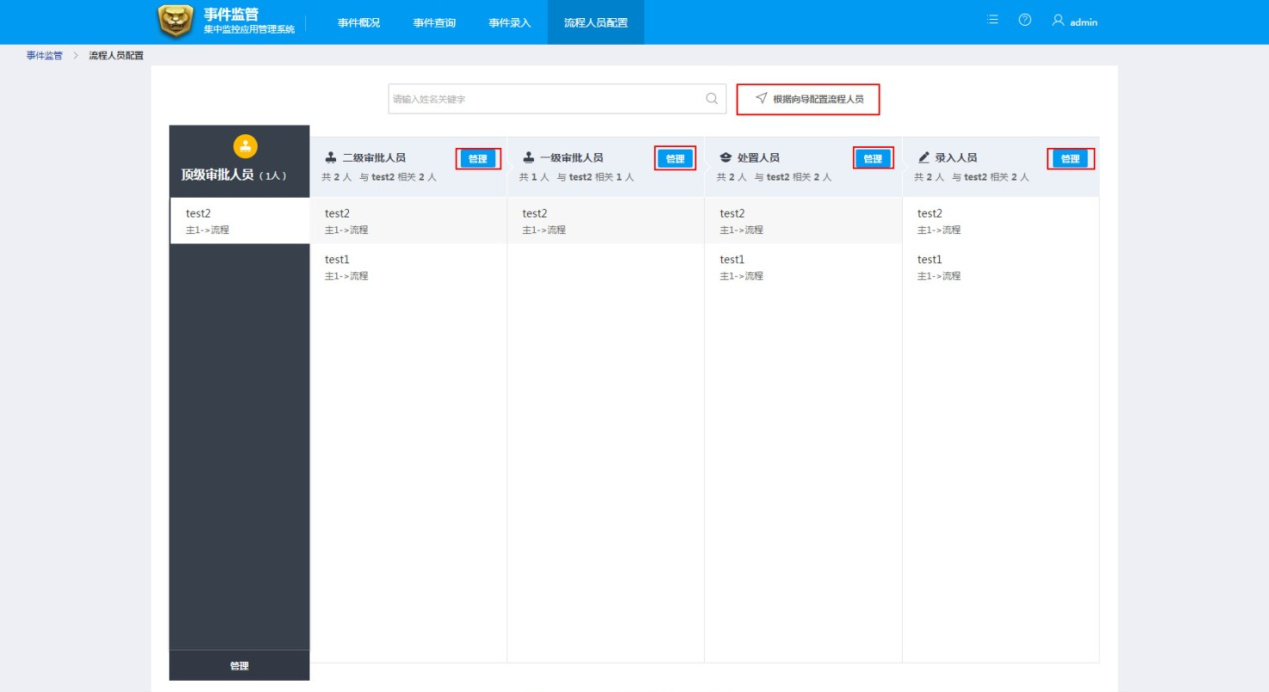This screenshot has height=692, width=1269.
Task: Go to the 事件录入 tab
Action: click(x=510, y=22)
